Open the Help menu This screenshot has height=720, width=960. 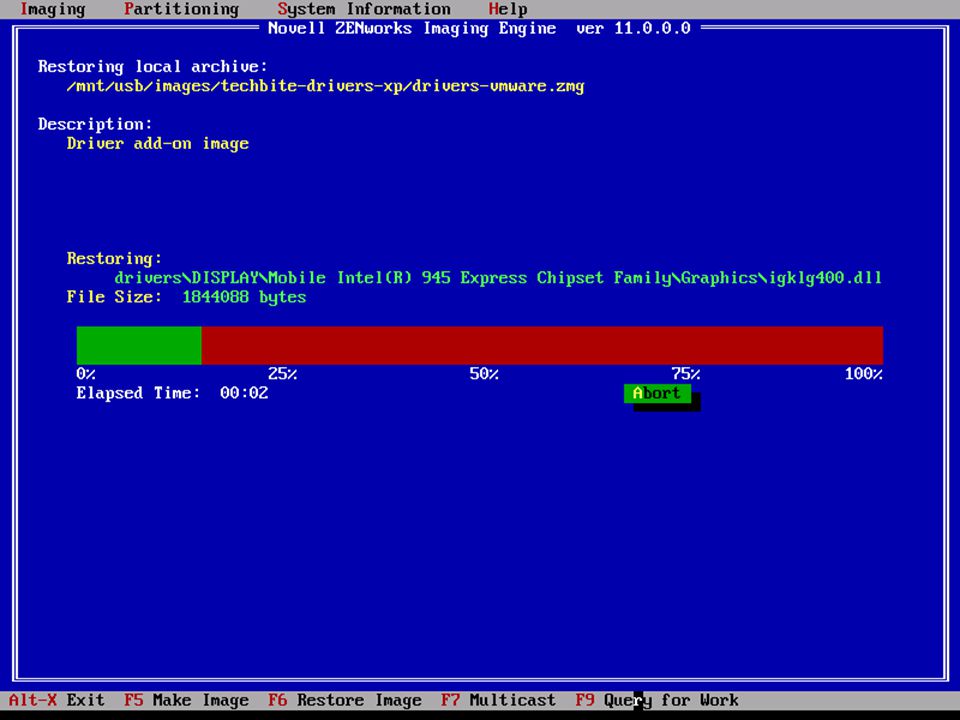508,9
